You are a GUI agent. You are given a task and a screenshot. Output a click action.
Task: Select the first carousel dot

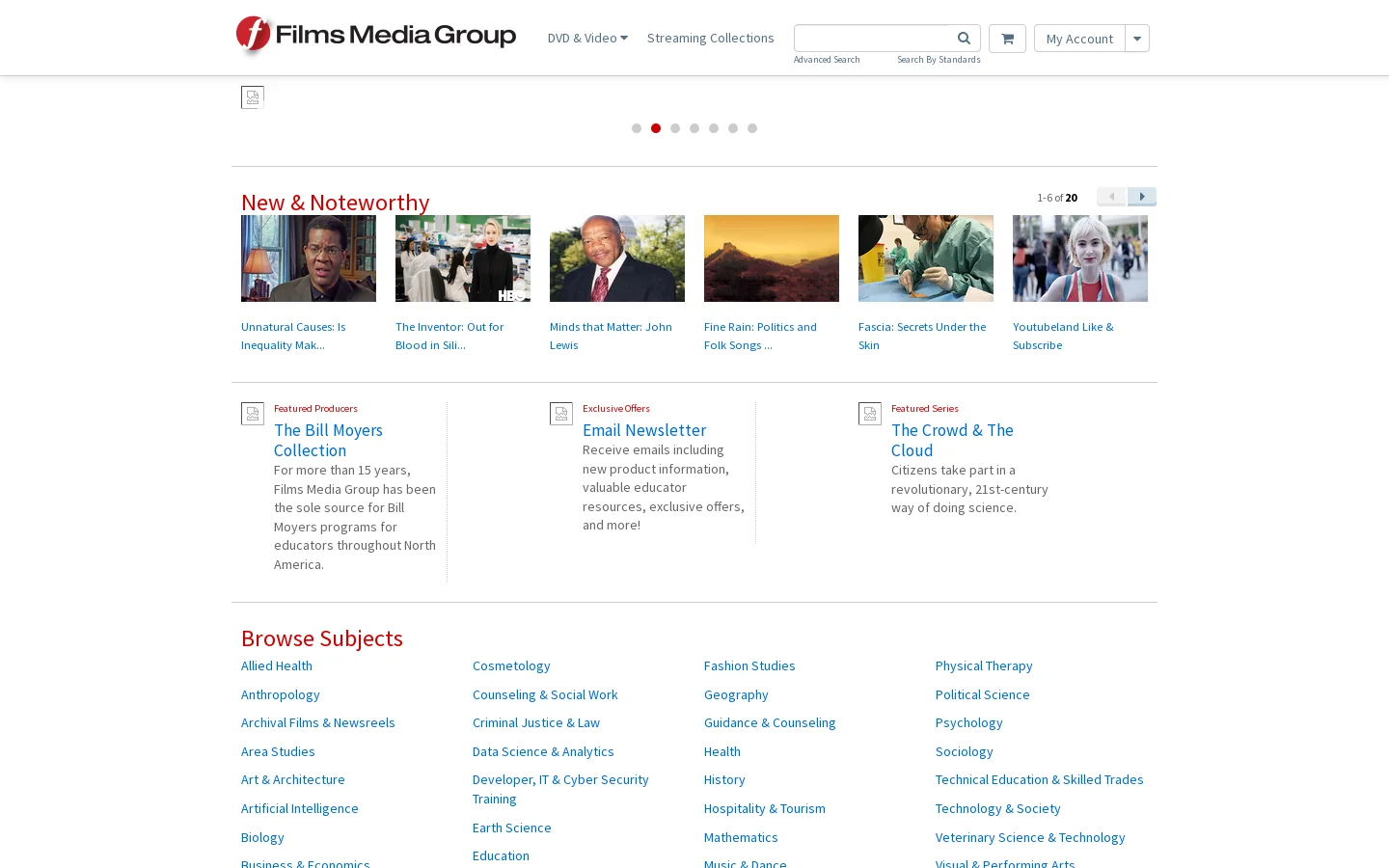637,128
